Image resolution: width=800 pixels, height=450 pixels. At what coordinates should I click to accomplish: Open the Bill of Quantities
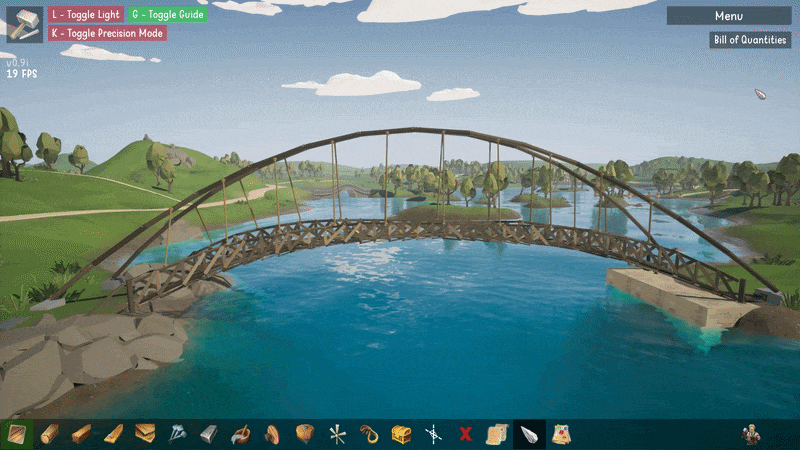click(x=750, y=40)
